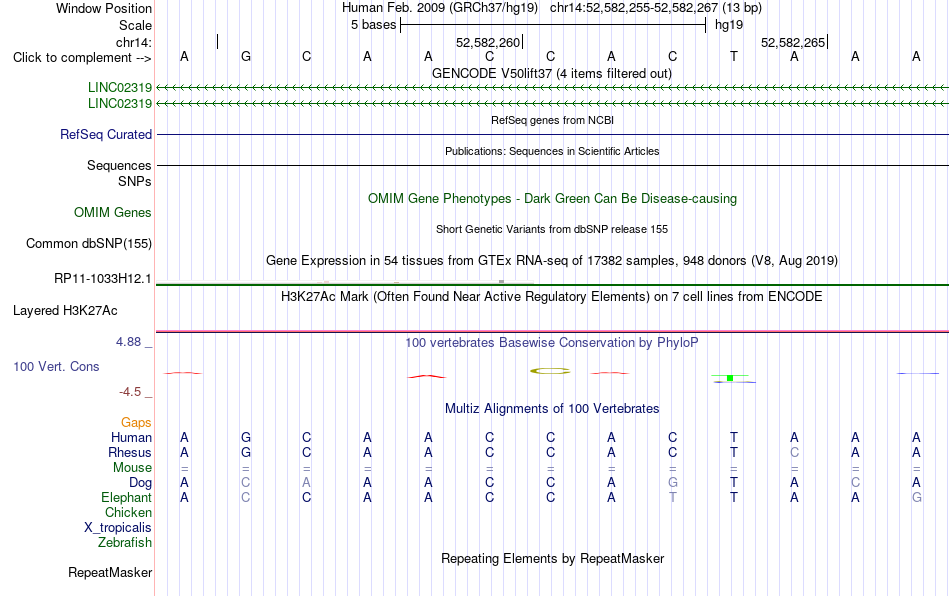The height and width of the screenshot is (596, 950).
Task: Click the Dog alignment row label
Action: pyautogui.click(x=140, y=483)
